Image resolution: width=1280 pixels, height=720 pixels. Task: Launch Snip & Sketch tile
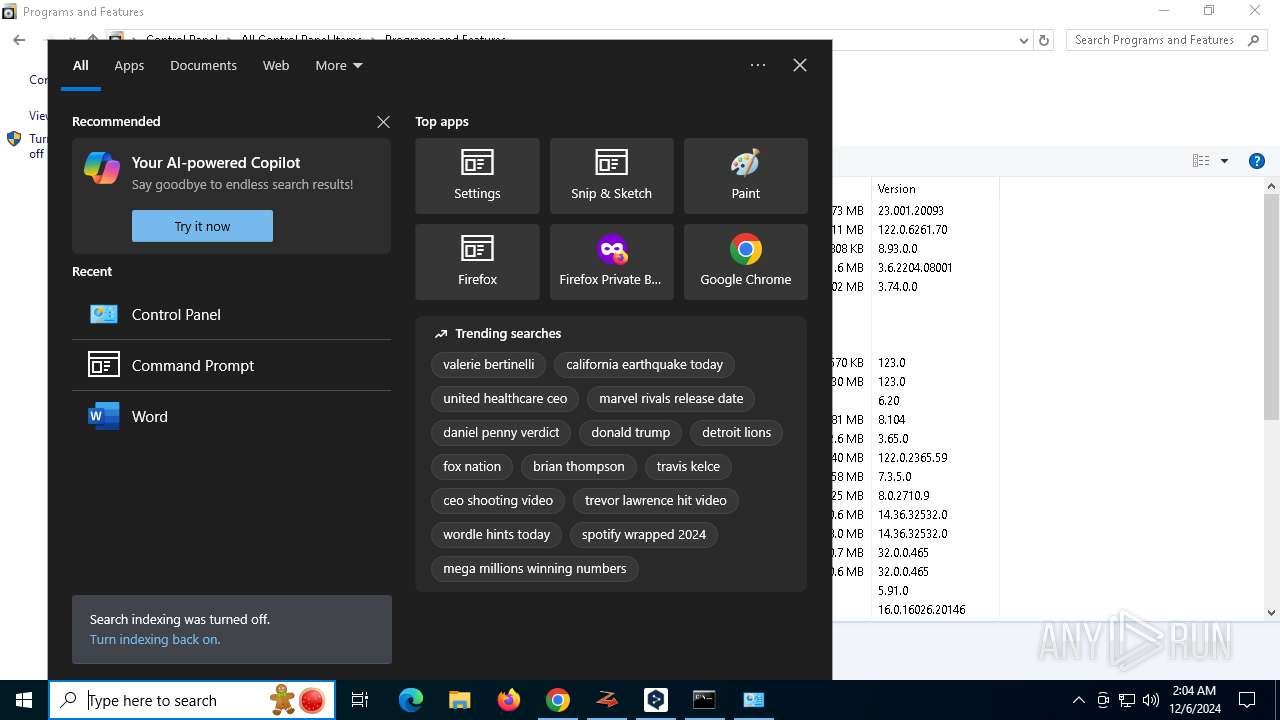pyautogui.click(x=611, y=176)
